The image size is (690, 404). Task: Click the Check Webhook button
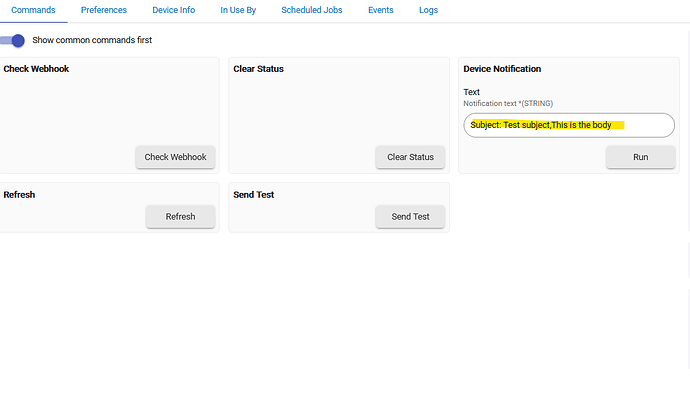click(175, 157)
